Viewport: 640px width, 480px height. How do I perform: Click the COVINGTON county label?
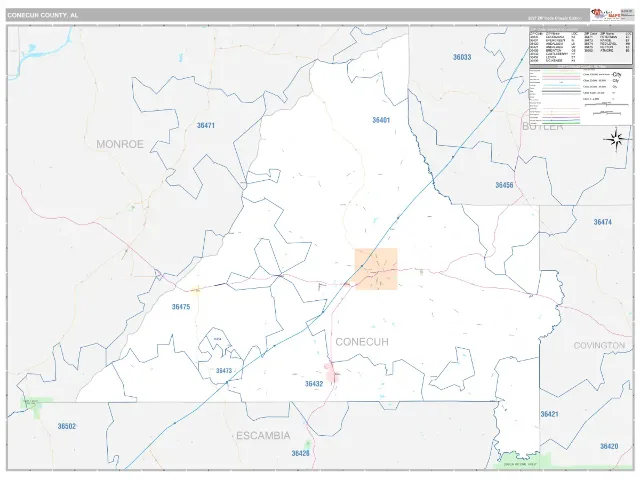tap(599, 346)
